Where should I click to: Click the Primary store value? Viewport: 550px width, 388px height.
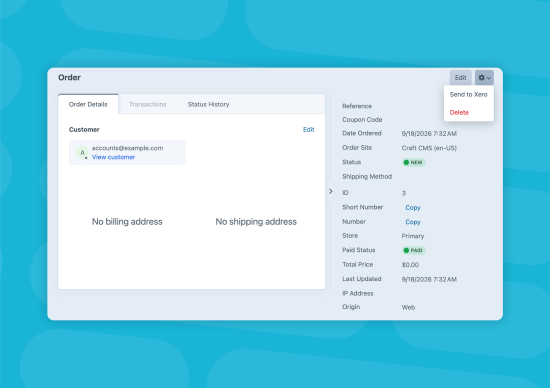413,236
